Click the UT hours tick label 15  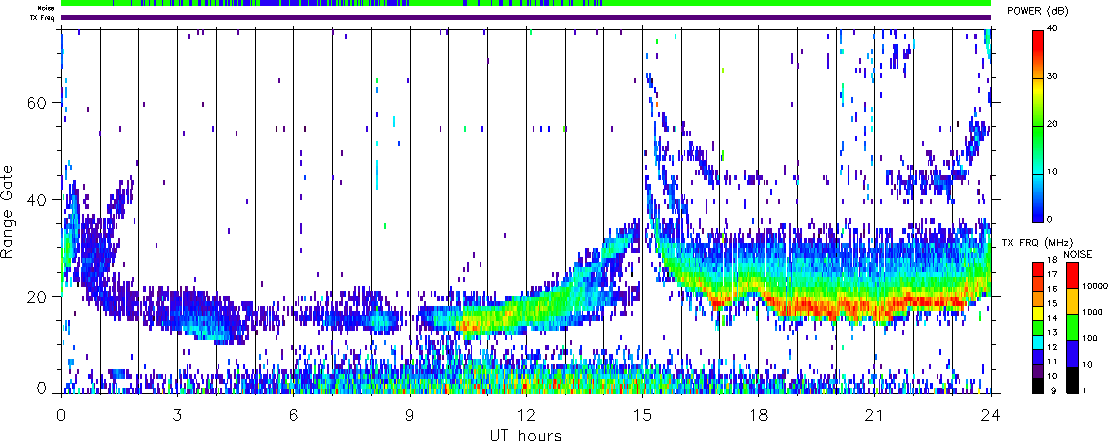point(642,414)
